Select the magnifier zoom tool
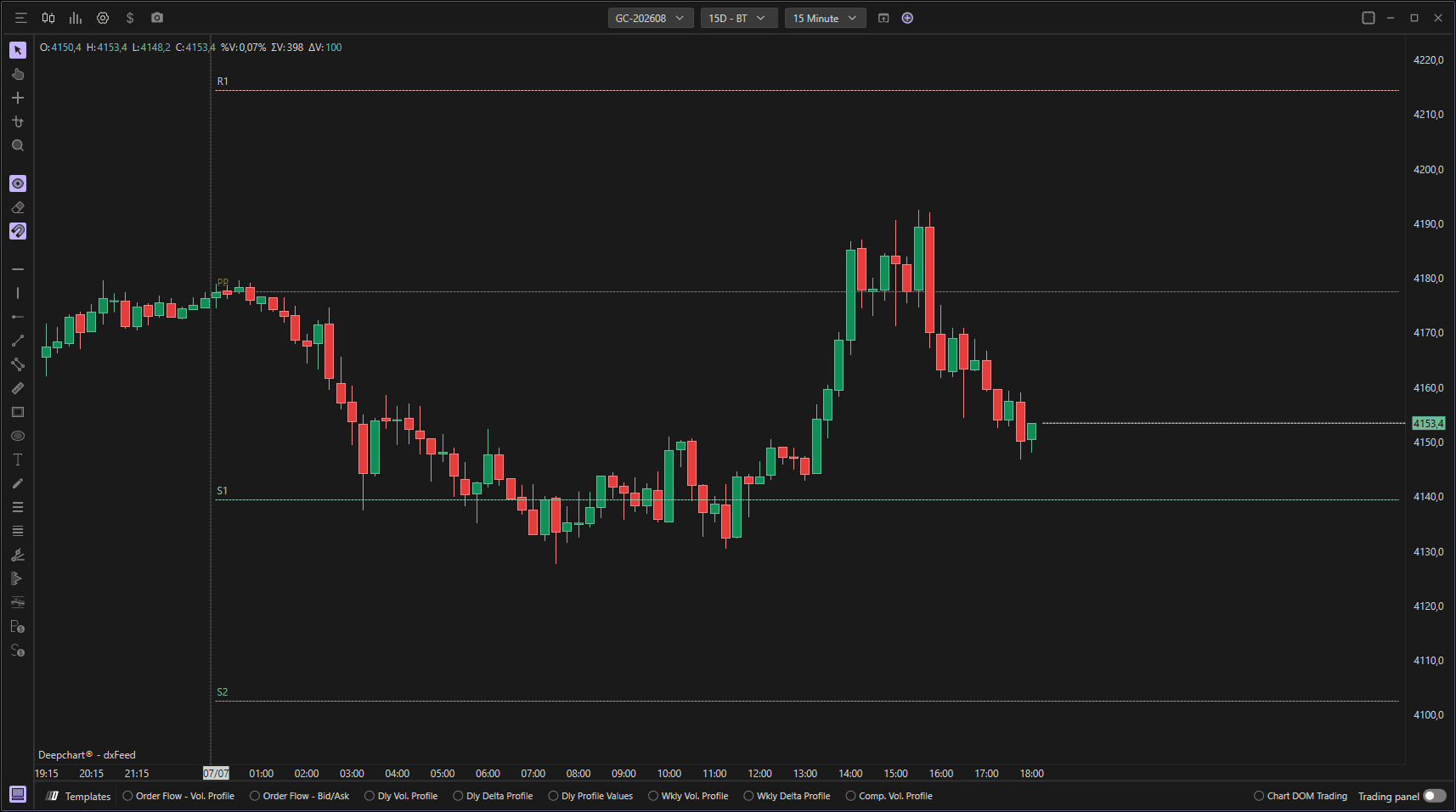This screenshot has width=1456, height=812. (x=18, y=145)
